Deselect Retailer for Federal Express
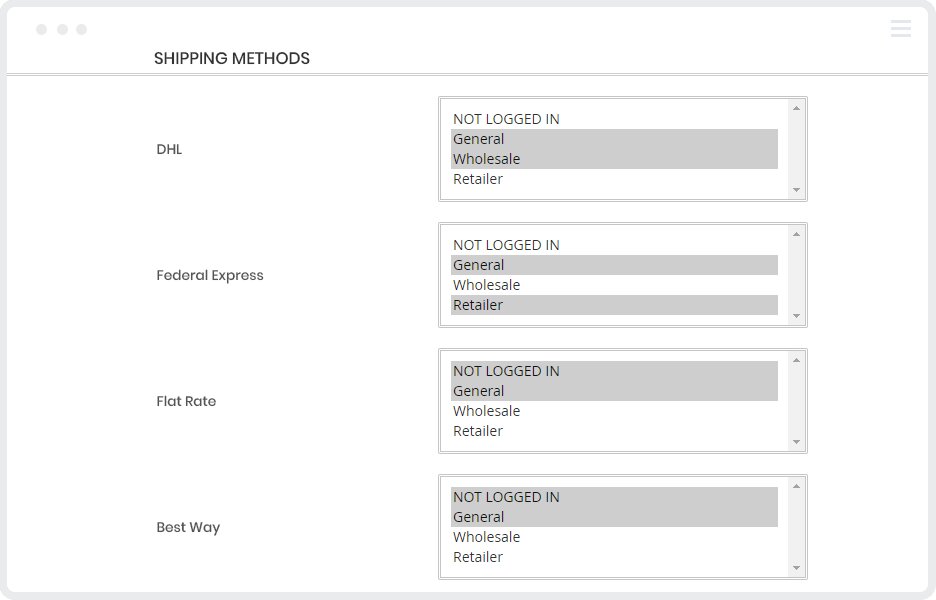The image size is (936, 600). (478, 305)
